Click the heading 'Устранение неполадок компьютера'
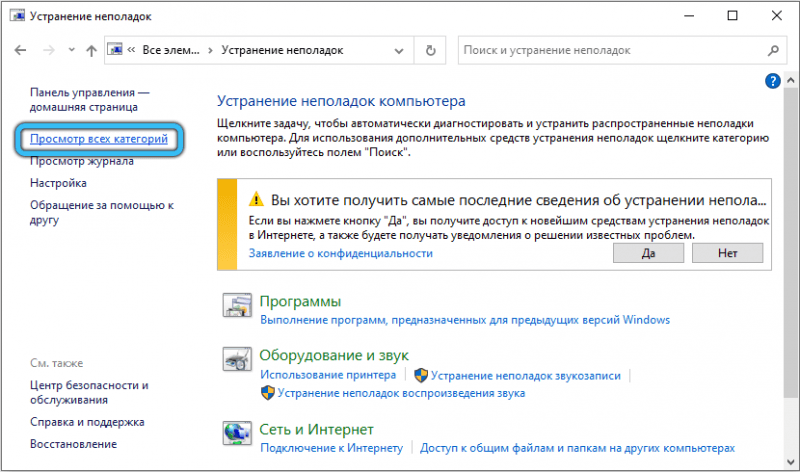The image size is (800, 472). click(341, 101)
